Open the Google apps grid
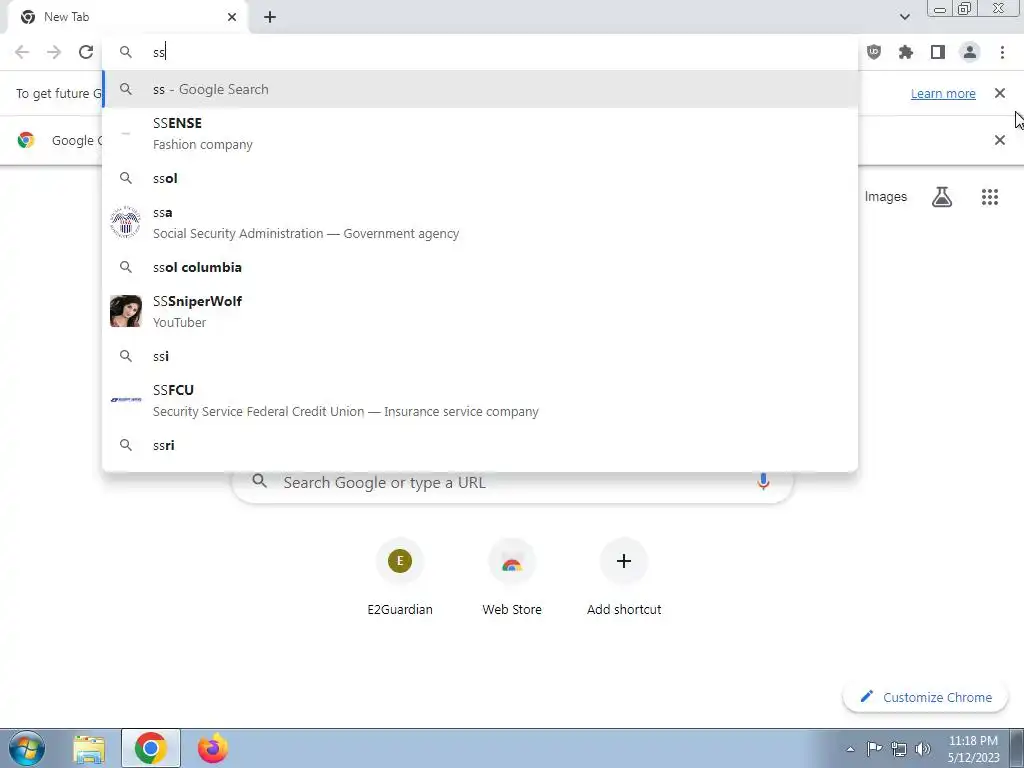The image size is (1024, 768). pos(990,197)
